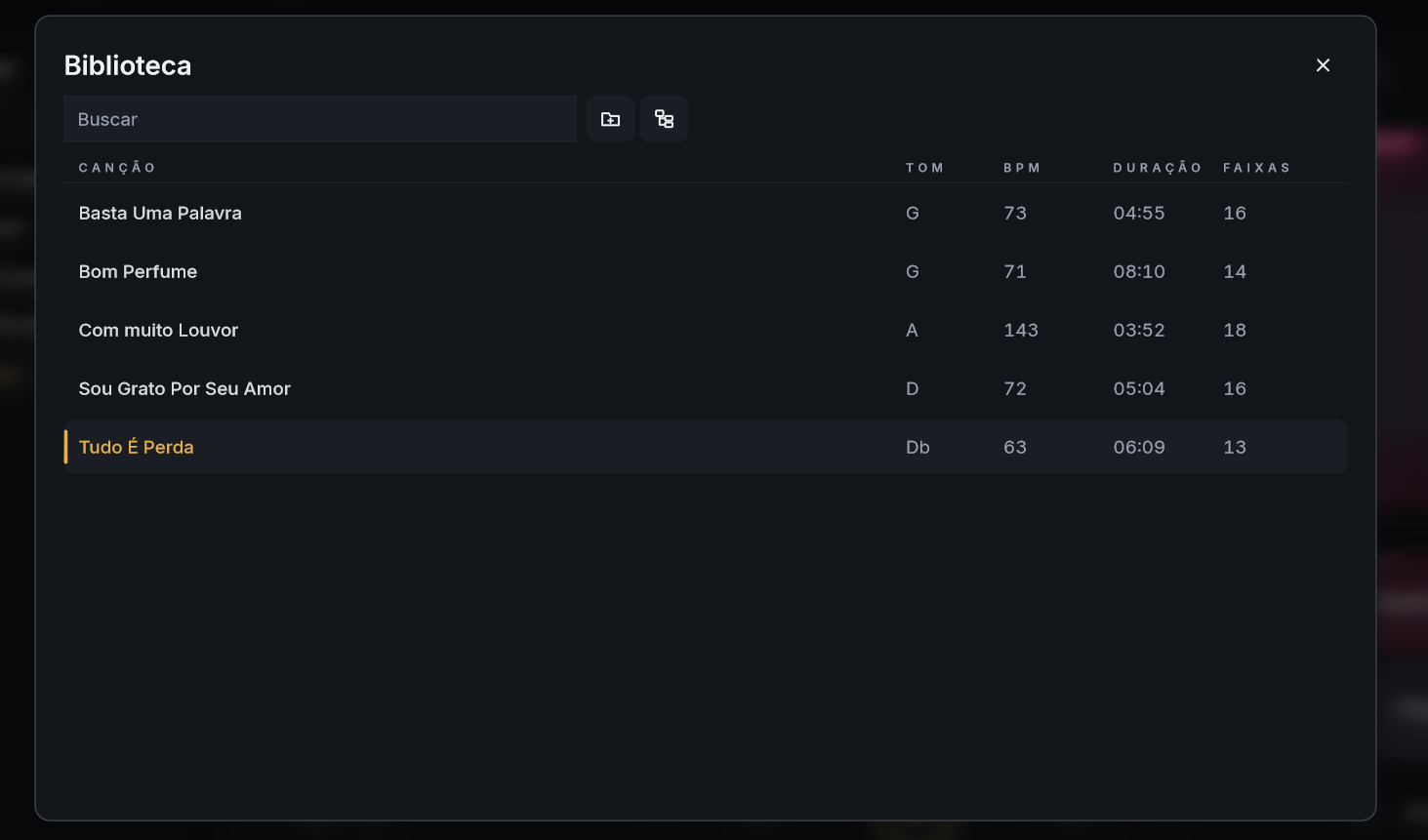The image size is (1428, 840).
Task: Sort by the FAIXAS column header
Action: tap(1257, 168)
